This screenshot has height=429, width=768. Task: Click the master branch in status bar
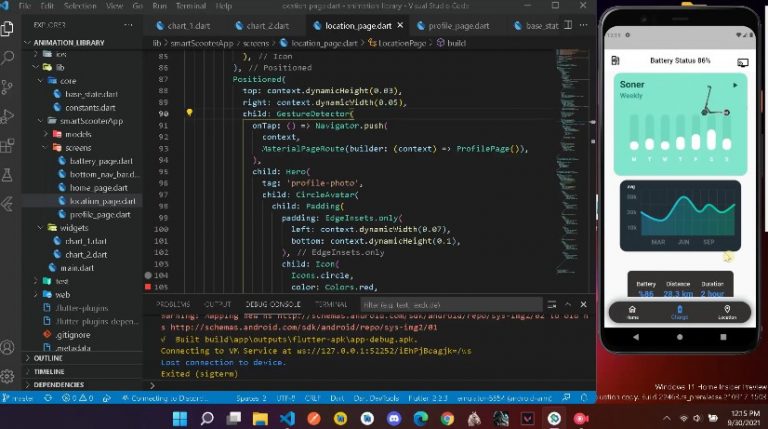[18, 398]
